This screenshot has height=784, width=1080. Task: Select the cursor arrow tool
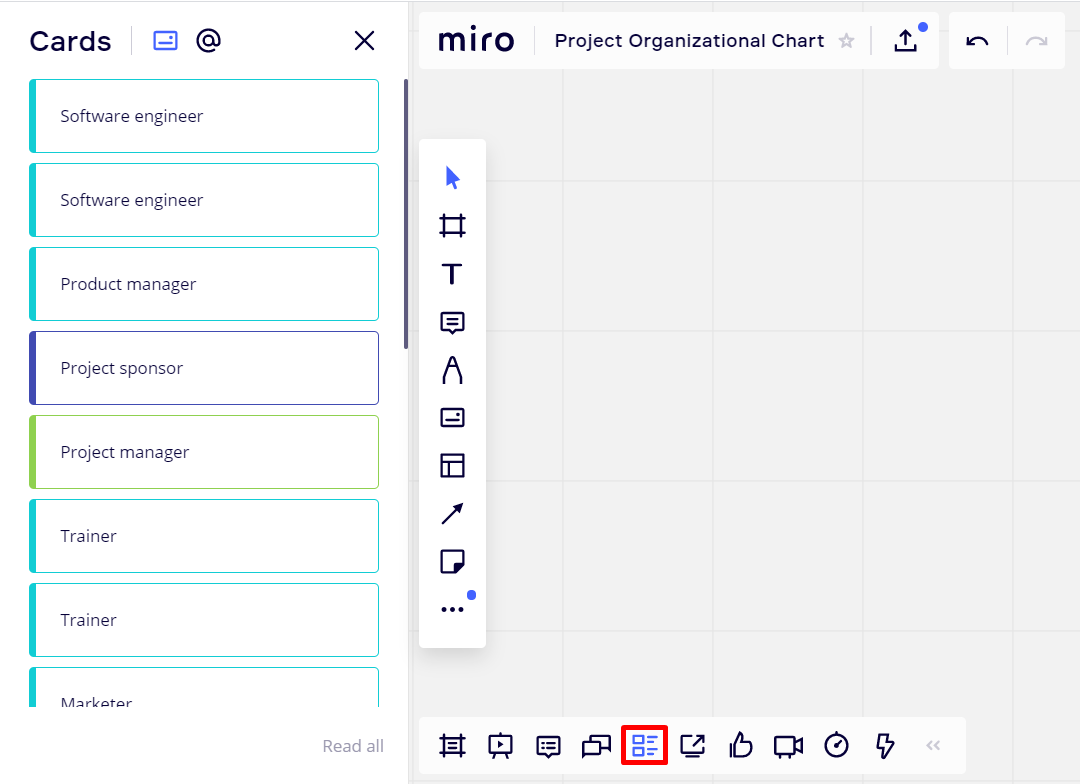coord(452,178)
